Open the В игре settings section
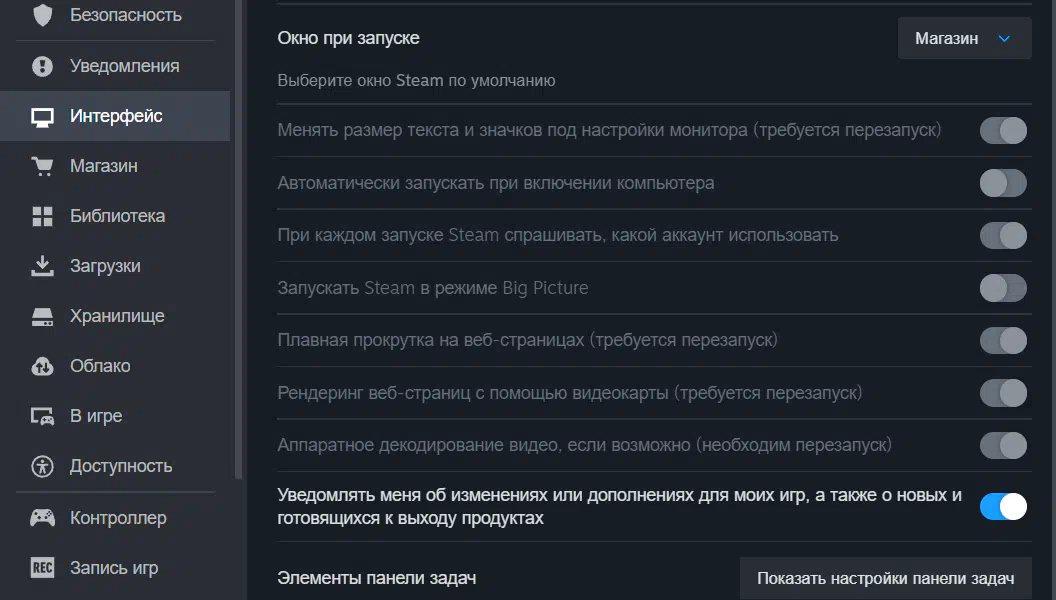The width and height of the screenshot is (1056, 600). (x=96, y=416)
